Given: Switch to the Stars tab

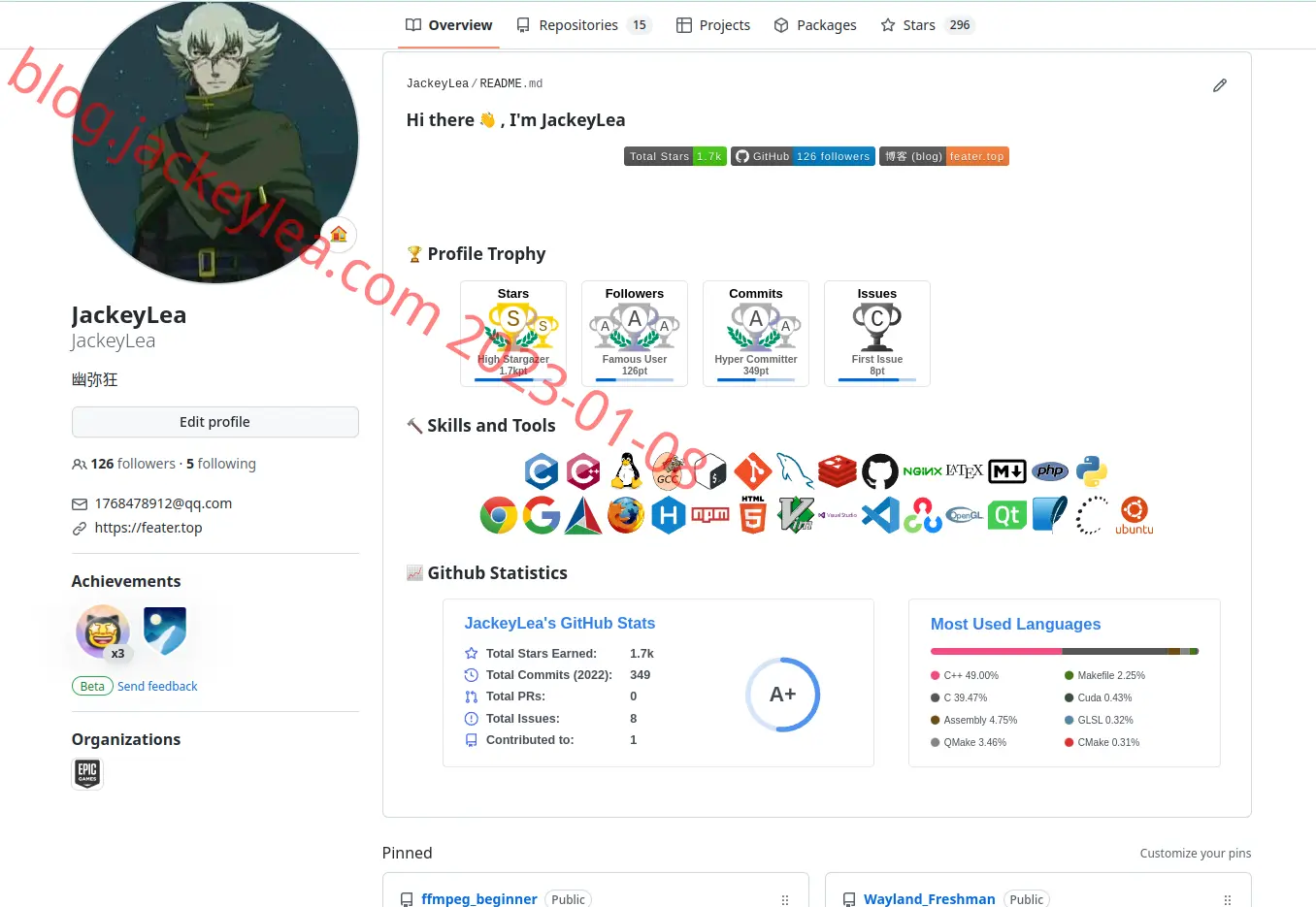Looking at the screenshot, I should pos(926,25).
